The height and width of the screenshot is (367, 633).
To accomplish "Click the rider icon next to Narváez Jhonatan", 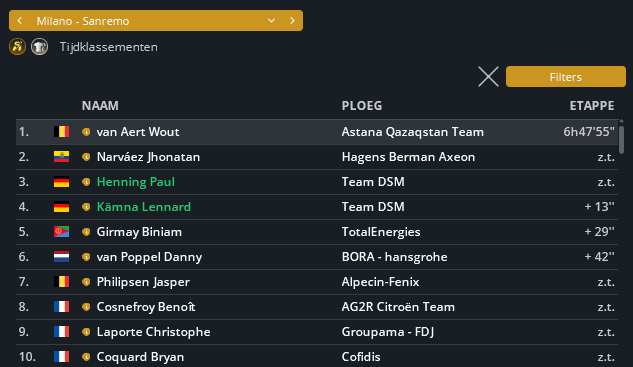I will coord(86,157).
